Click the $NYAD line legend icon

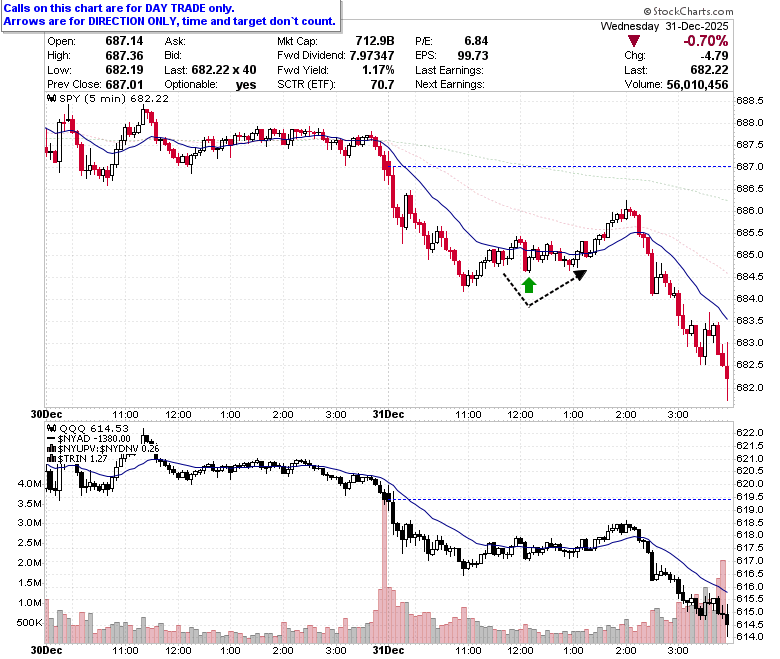51,439
